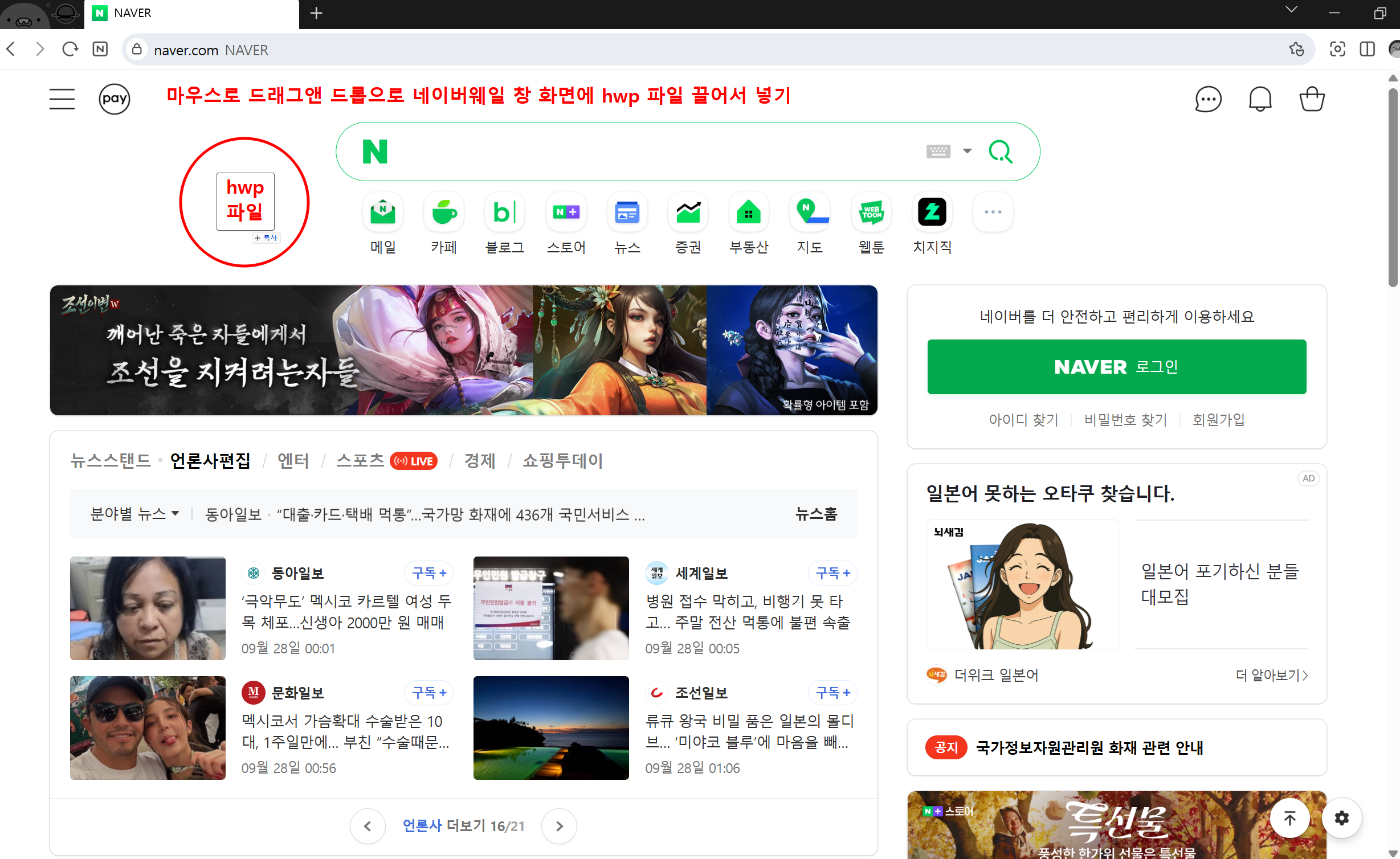Screen dimensions: 1400x859
Task: Click the green search magnifier icon
Action: [x=1001, y=152]
